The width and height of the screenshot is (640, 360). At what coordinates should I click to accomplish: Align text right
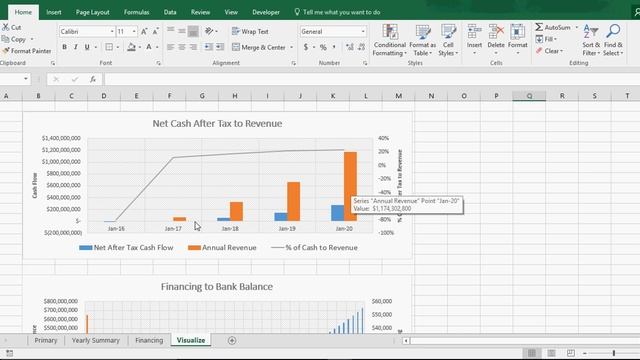(193, 47)
